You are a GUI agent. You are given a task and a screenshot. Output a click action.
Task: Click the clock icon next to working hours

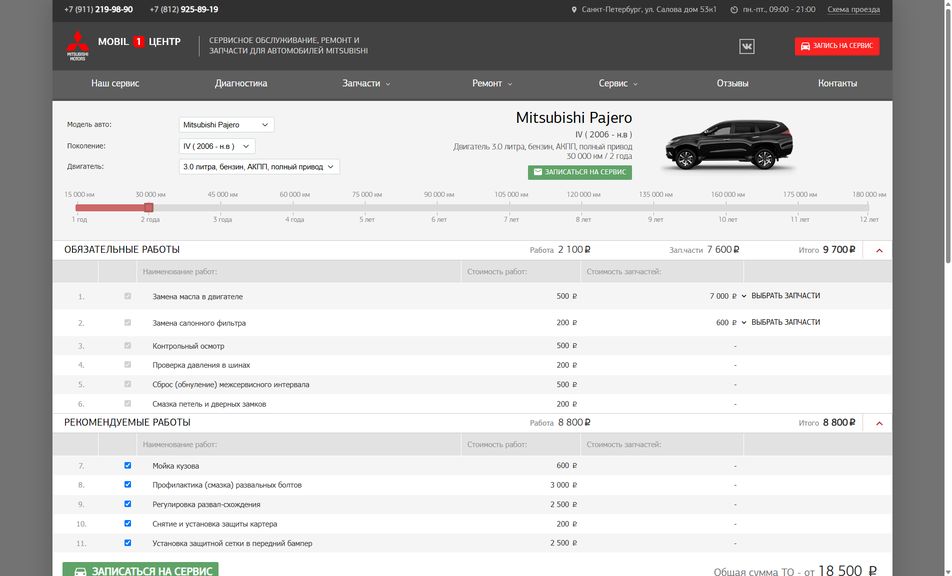tap(734, 10)
